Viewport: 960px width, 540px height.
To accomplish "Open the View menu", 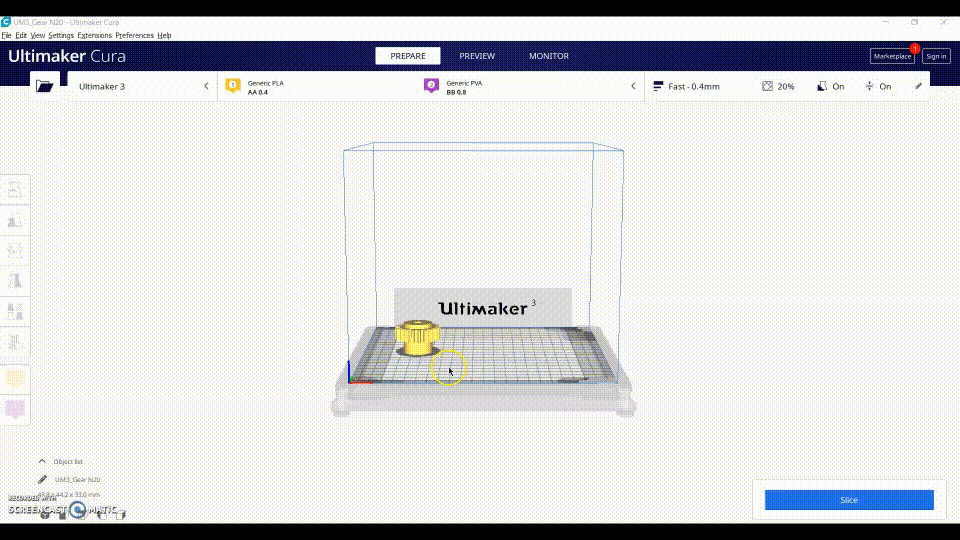I will [x=37, y=36].
